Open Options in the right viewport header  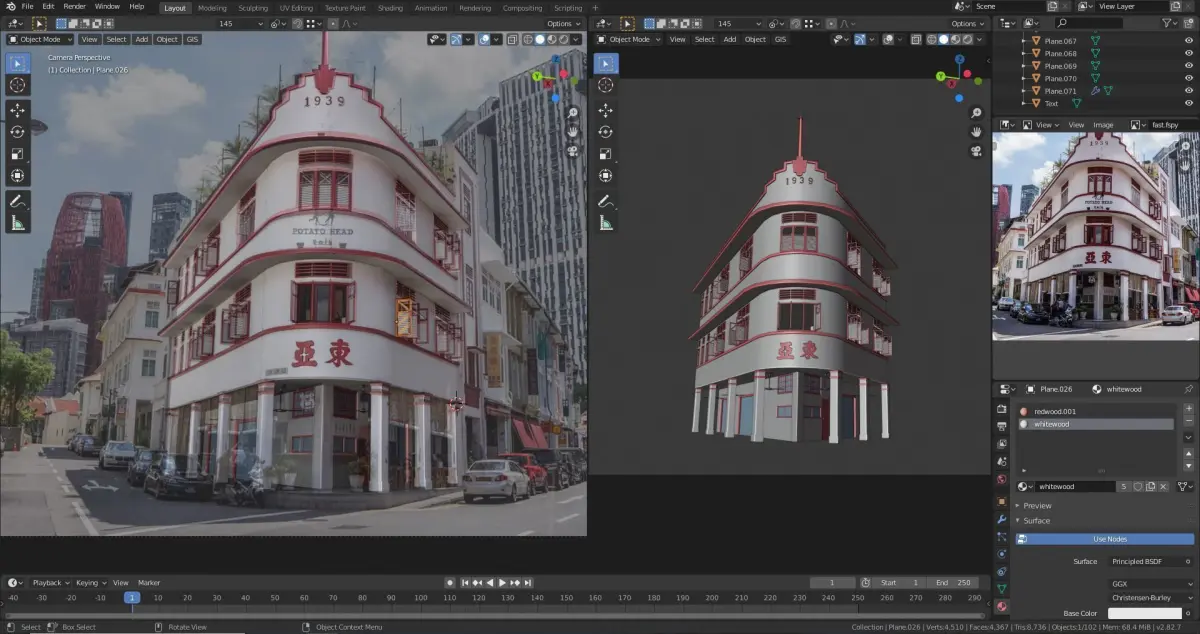967,23
